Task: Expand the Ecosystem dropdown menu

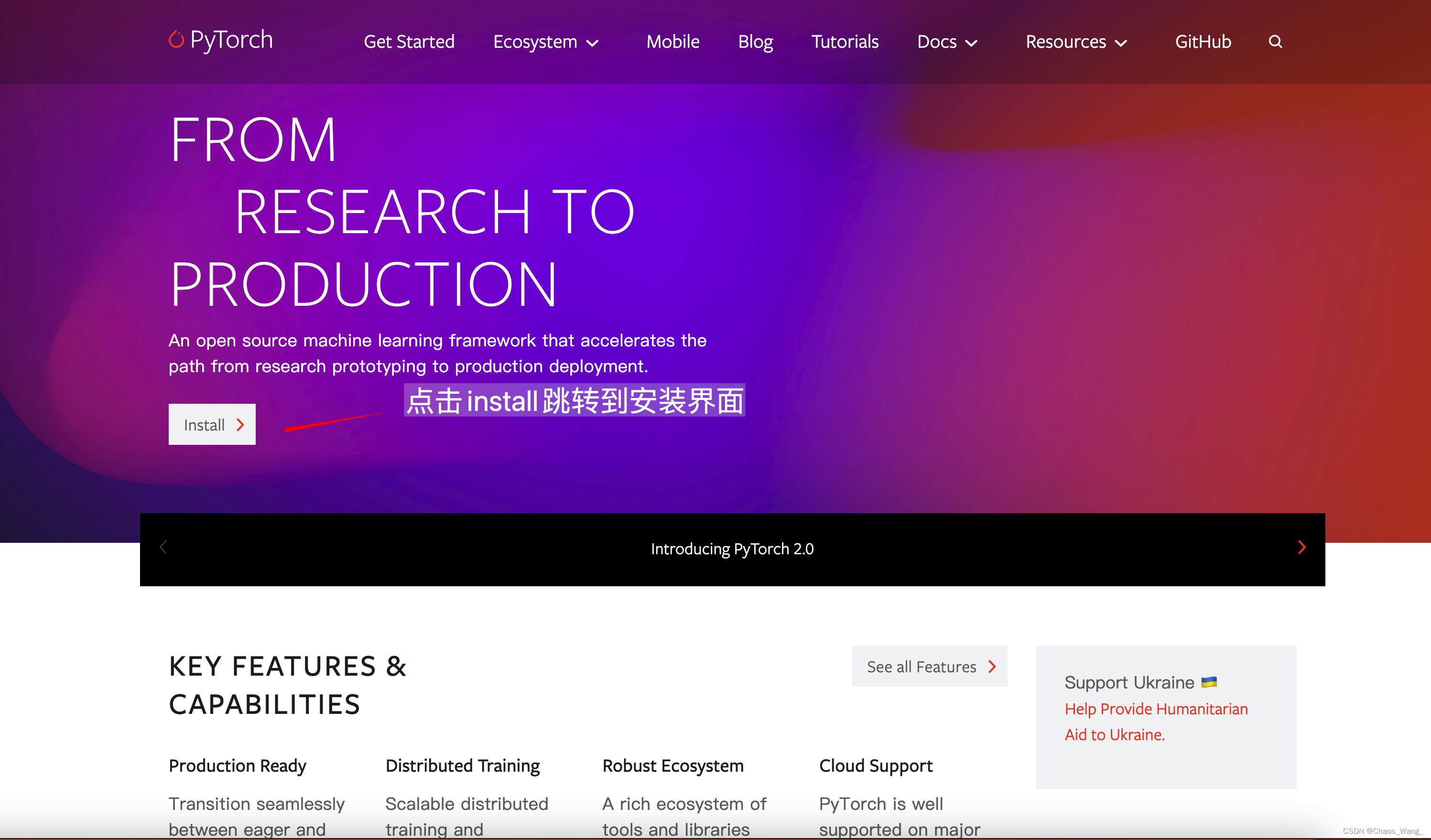Action: (x=546, y=42)
